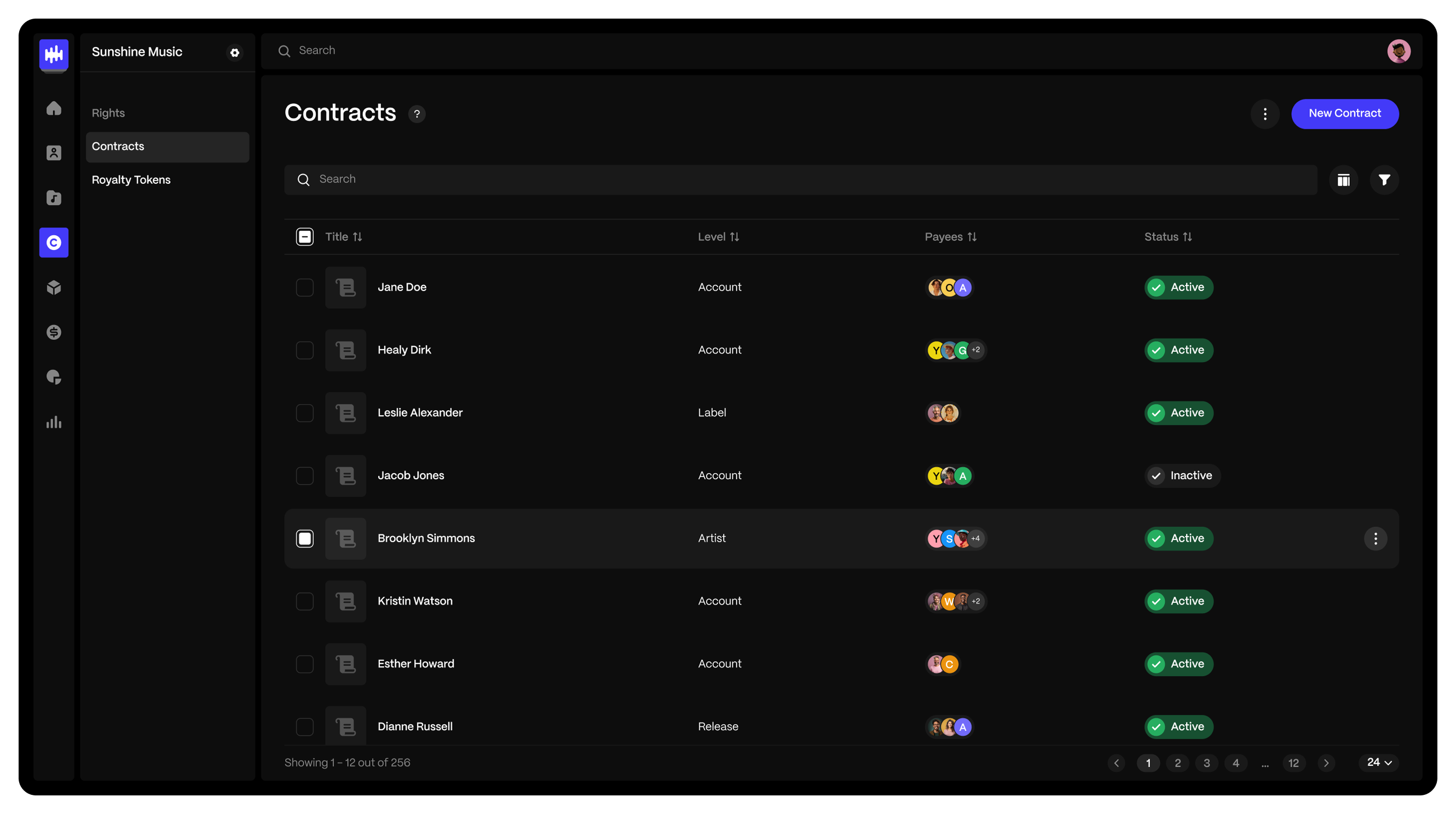Toggle the select-all header checkbox
The height and width of the screenshot is (814, 1456).
point(305,237)
